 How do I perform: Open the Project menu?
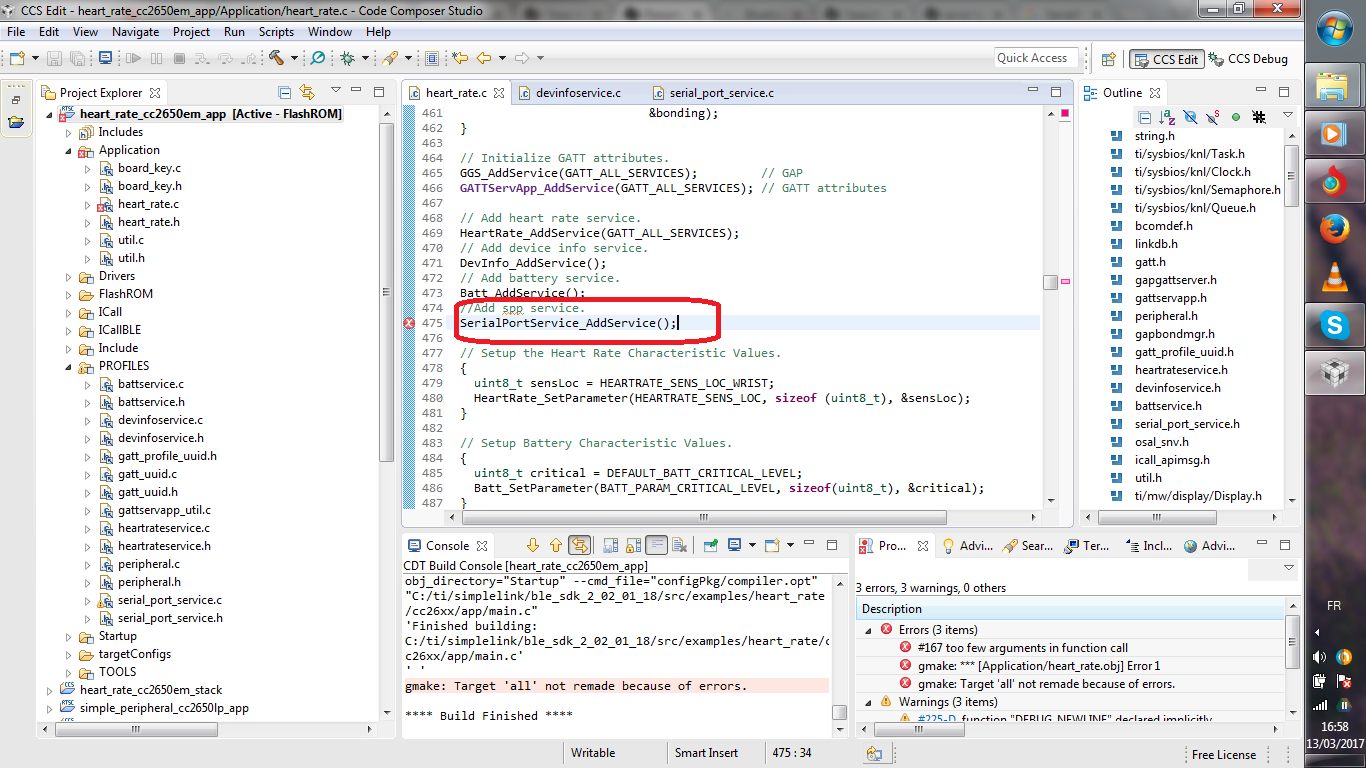pyautogui.click(x=191, y=31)
